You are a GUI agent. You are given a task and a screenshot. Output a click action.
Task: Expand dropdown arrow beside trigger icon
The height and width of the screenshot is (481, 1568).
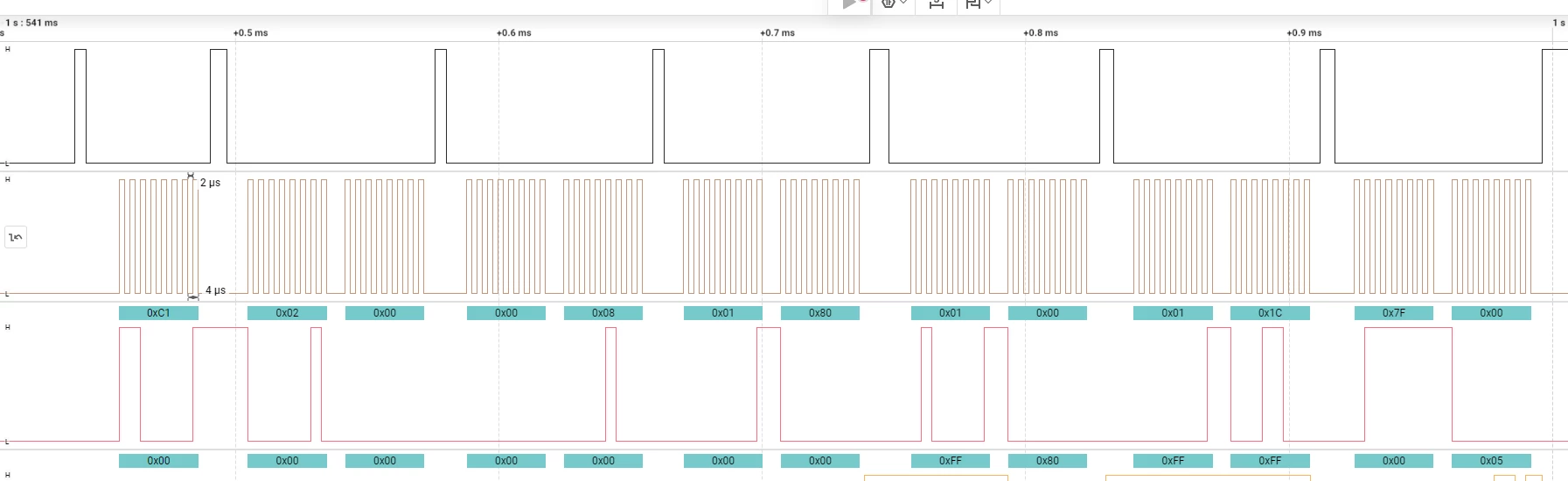point(903,3)
